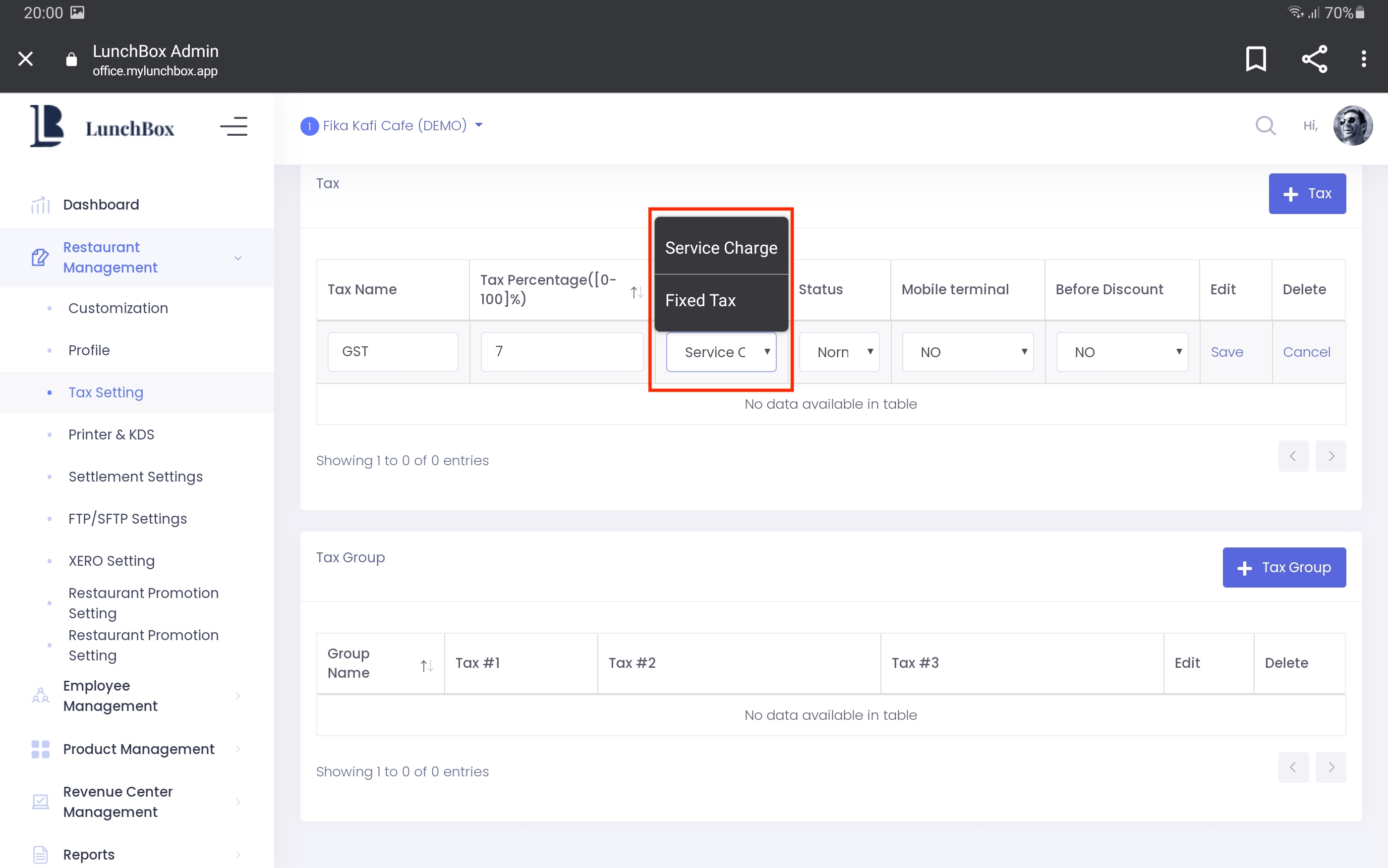Click into the GST tax name field
This screenshot has height=868, width=1388.
tap(393, 351)
